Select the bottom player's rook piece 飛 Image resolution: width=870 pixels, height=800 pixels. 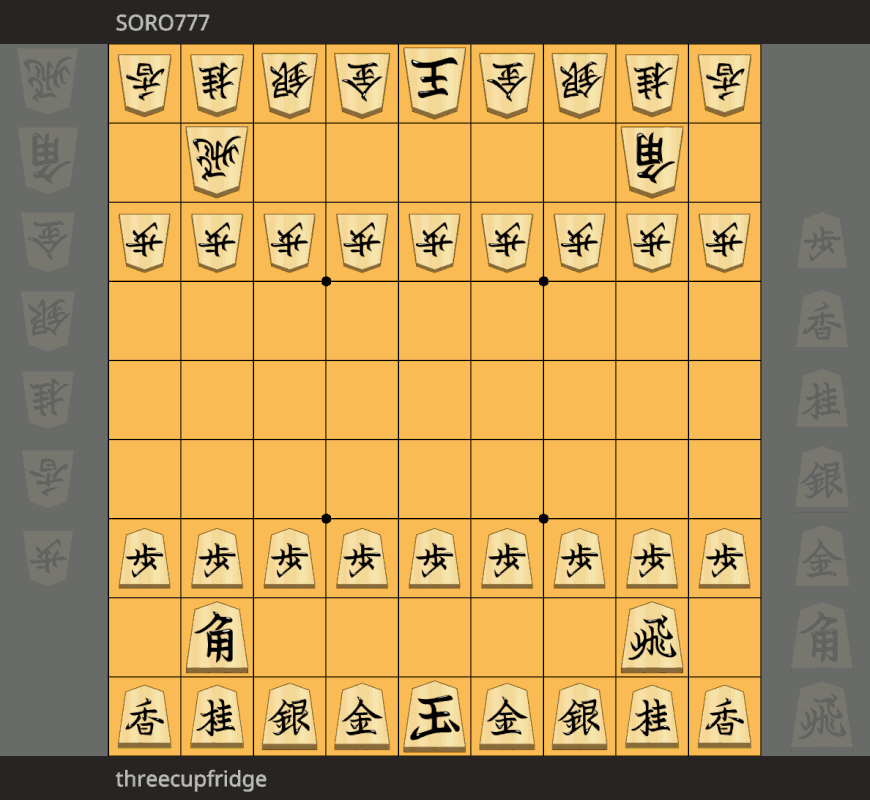652,637
